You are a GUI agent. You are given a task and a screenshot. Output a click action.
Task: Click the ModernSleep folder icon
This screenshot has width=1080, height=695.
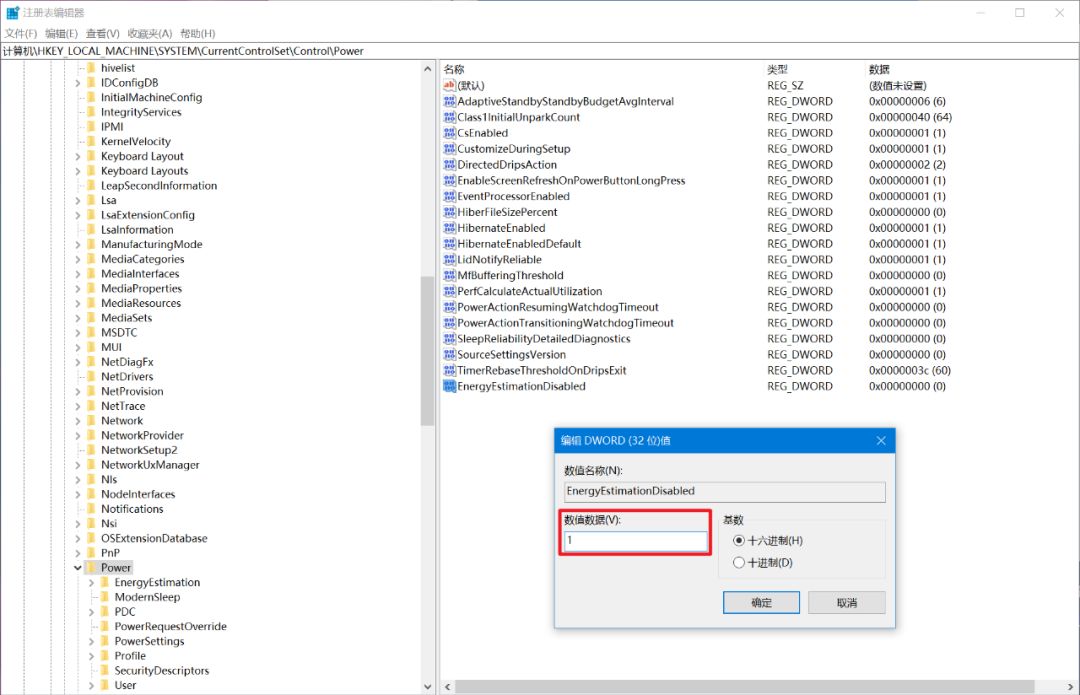point(104,597)
